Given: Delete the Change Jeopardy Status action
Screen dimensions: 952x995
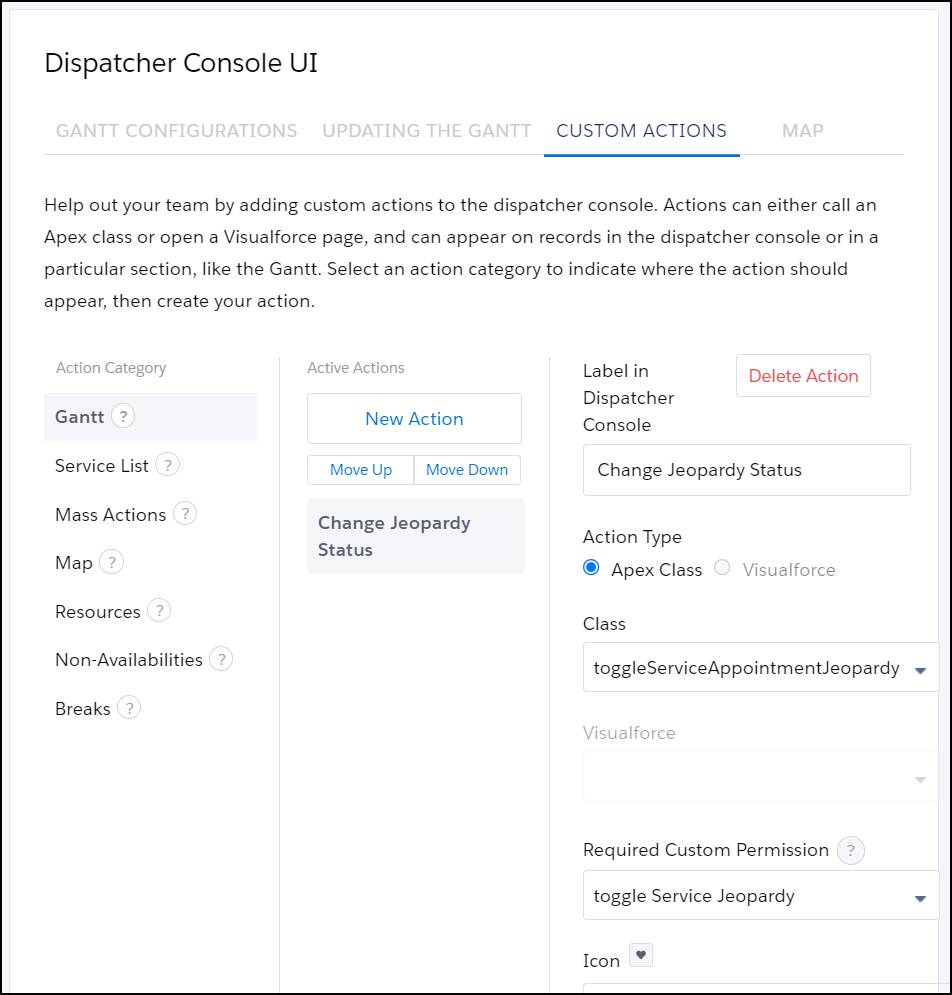Looking at the screenshot, I should click(x=803, y=376).
